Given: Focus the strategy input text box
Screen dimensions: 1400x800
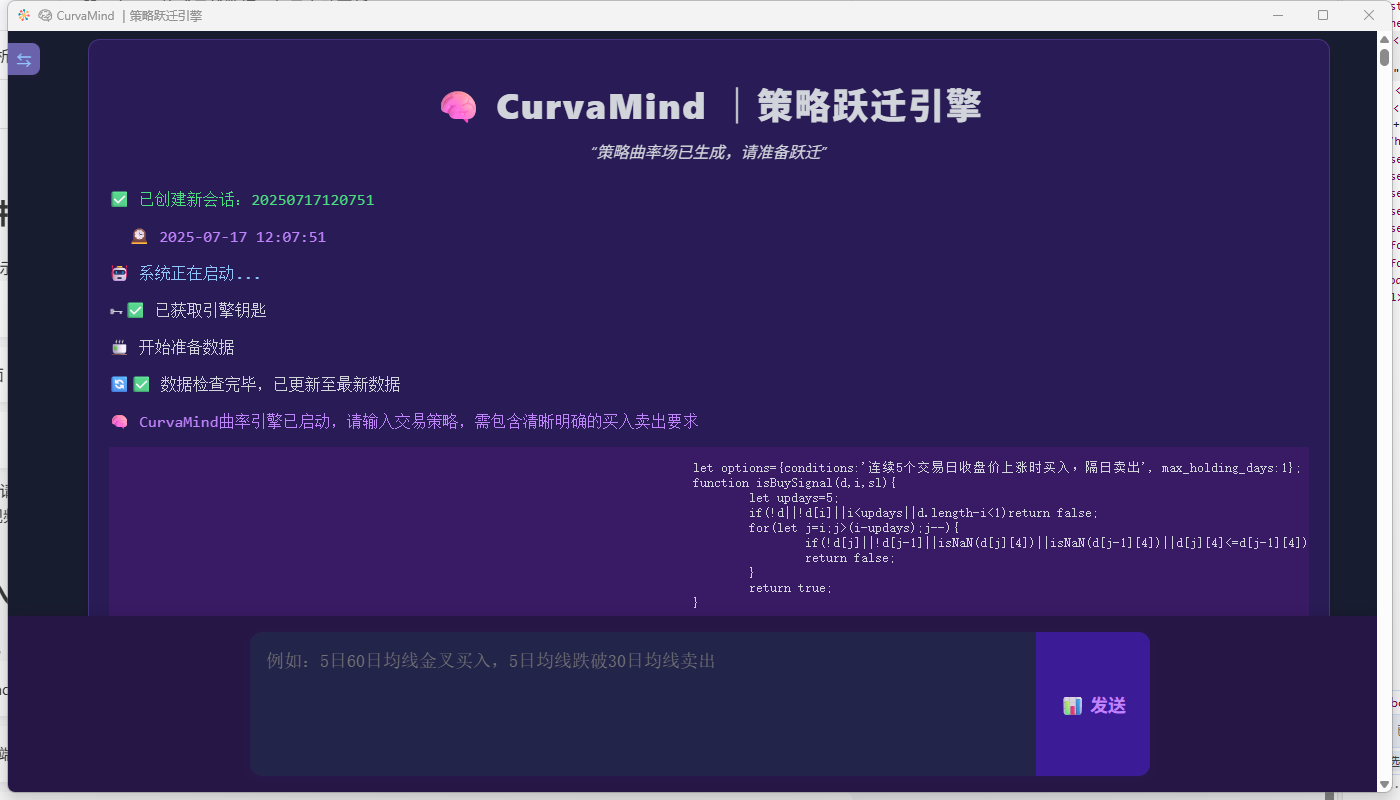Looking at the screenshot, I should click(x=642, y=703).
